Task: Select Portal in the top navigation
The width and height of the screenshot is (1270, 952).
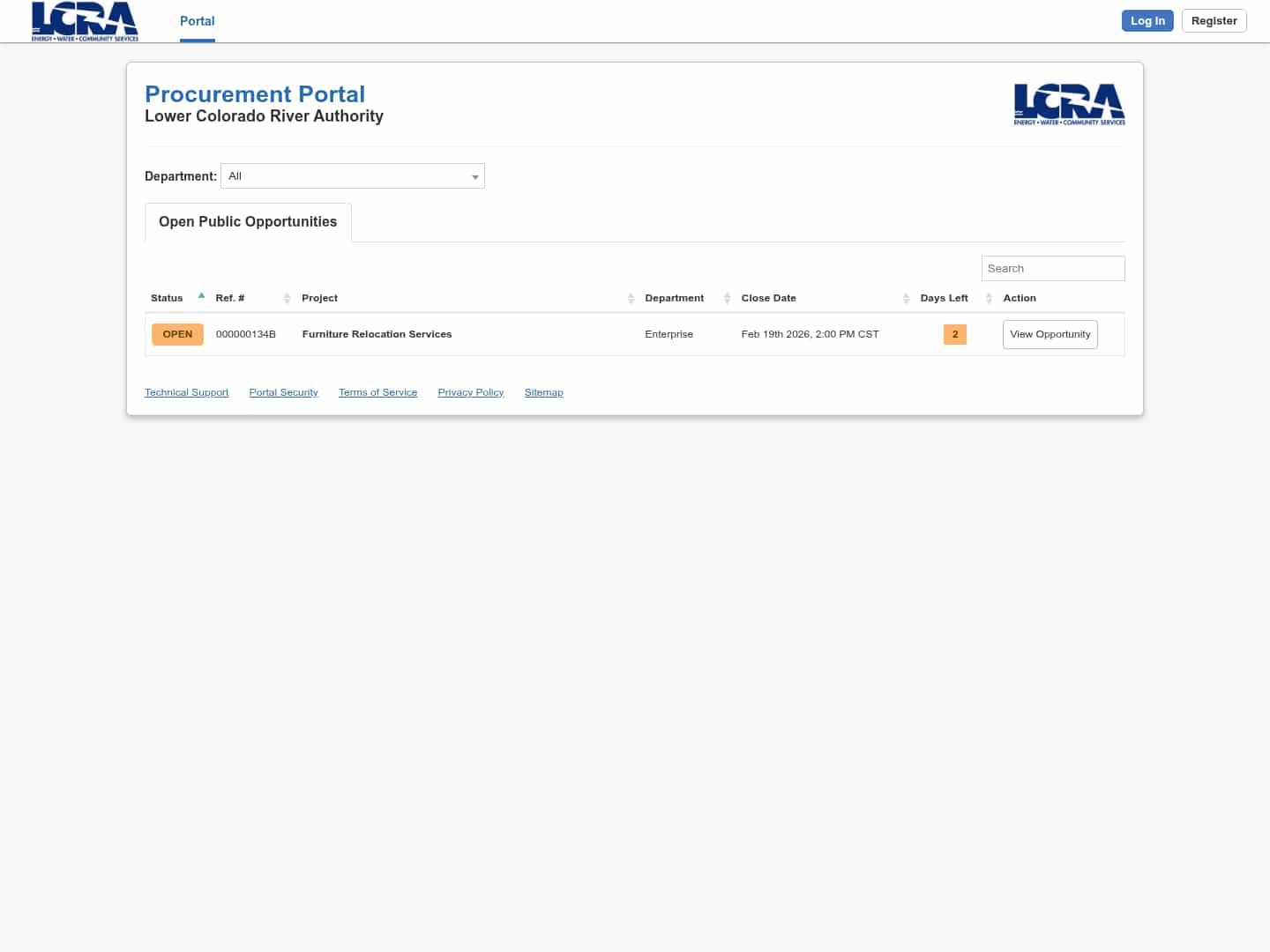Action: pos(197,20)
